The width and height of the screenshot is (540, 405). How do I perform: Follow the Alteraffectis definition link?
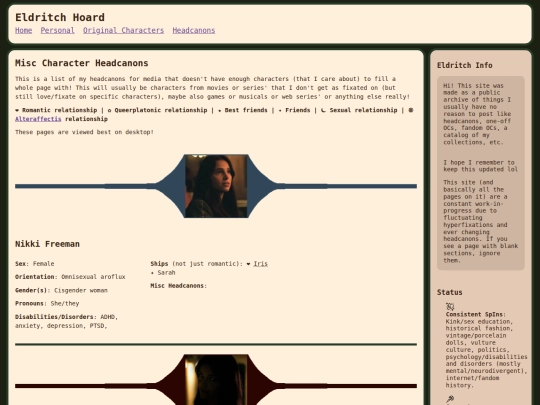(x=38, y=119)
